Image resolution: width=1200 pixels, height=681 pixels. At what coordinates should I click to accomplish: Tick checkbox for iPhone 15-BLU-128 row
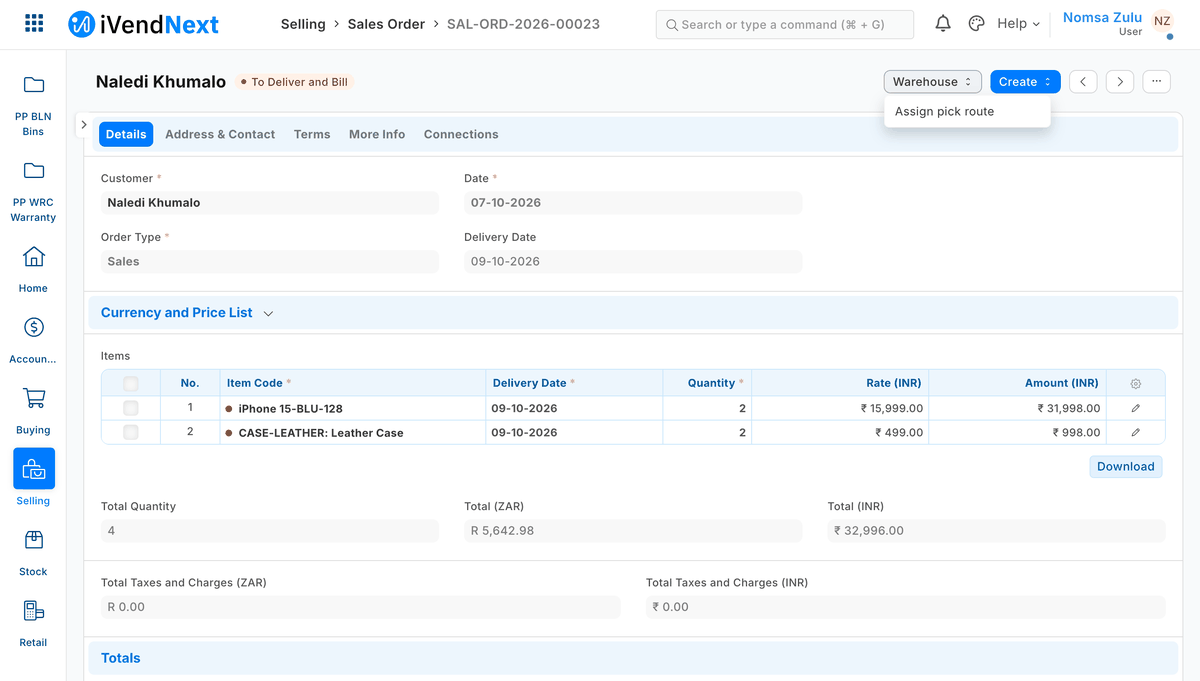point(131,408)
